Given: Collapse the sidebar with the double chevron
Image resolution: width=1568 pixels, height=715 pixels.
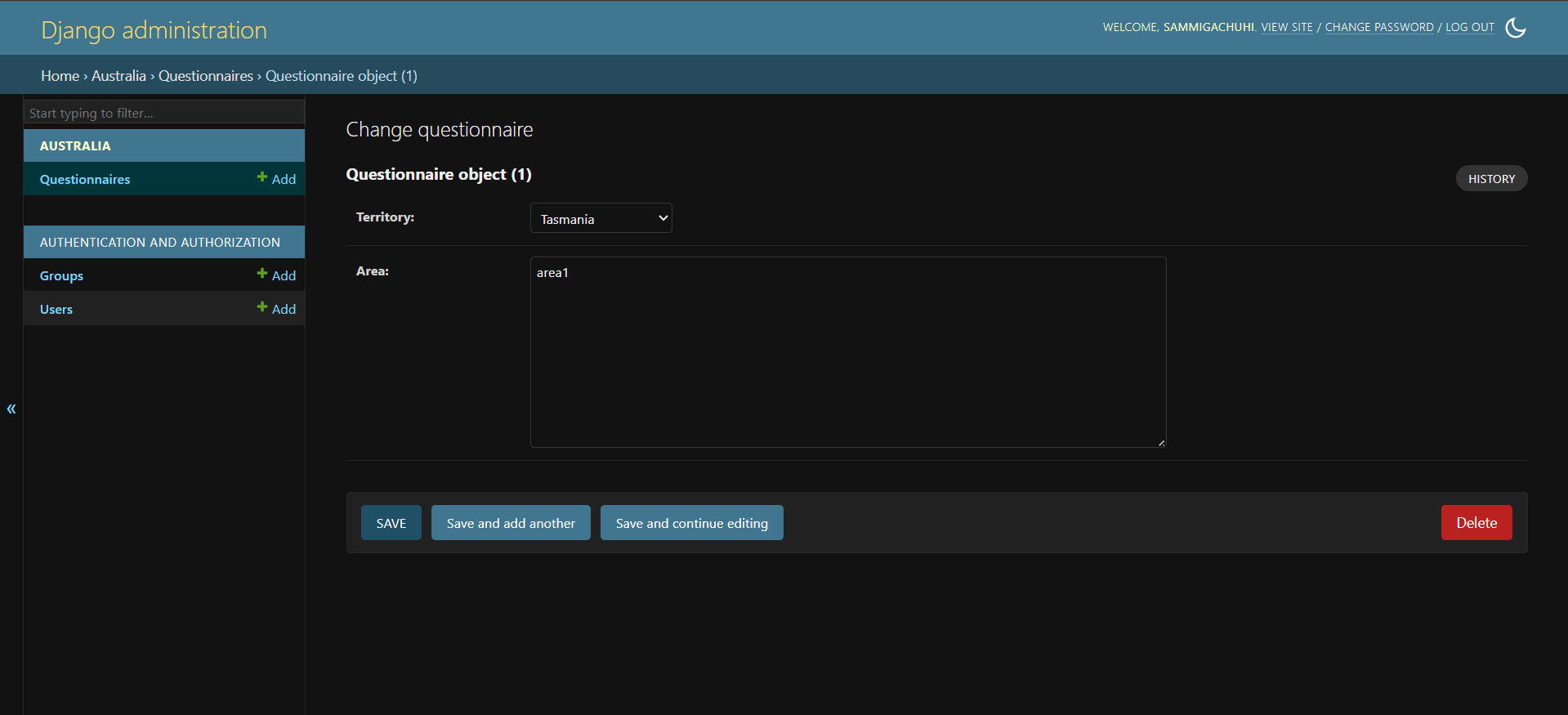Looking at the screenshot, I should pyautogui.click(x=11, y=409).
